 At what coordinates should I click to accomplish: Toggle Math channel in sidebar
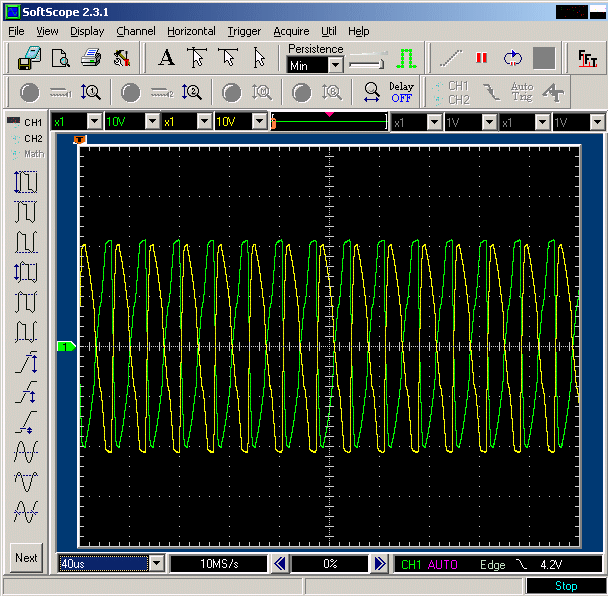point(27,154)
